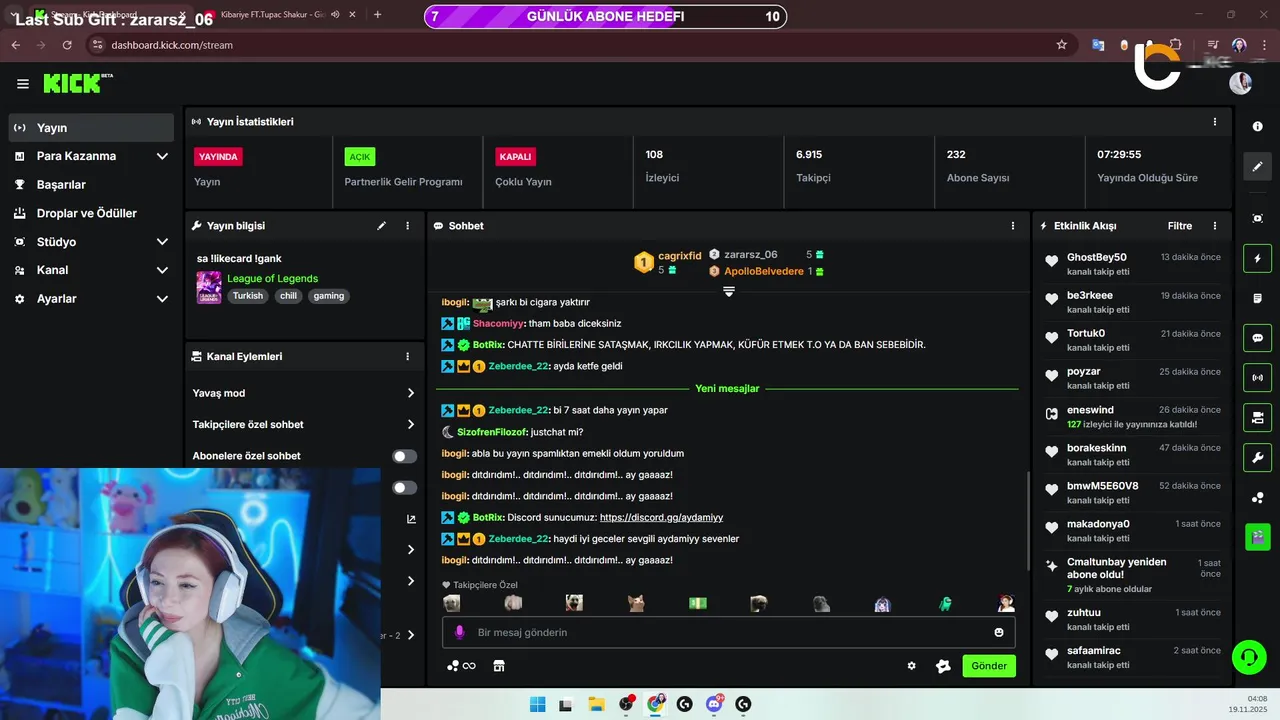Open the emoji picker in the message box

point(998,632)
